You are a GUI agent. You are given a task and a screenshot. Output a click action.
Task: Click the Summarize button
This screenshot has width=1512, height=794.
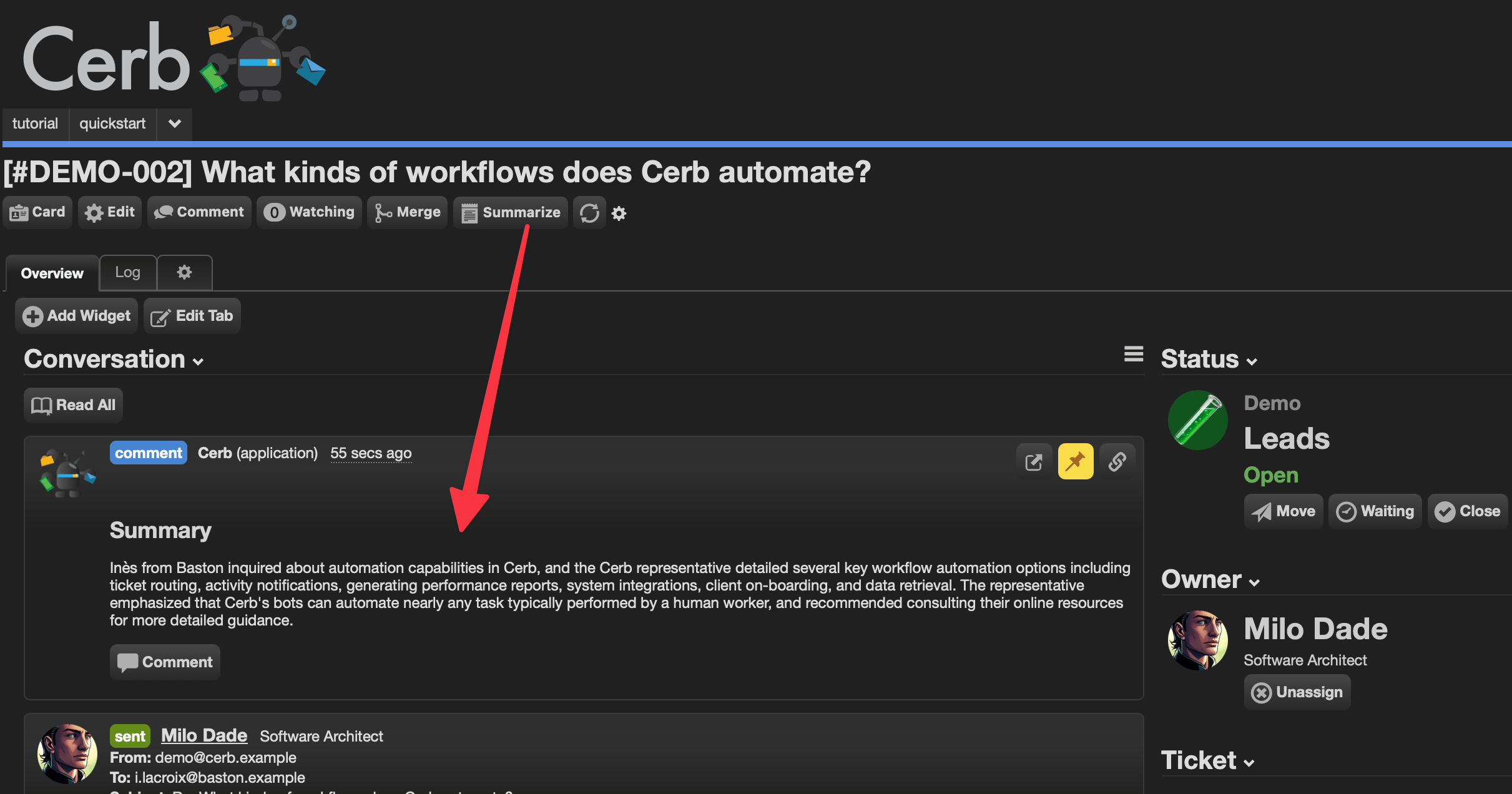(511, 212)
